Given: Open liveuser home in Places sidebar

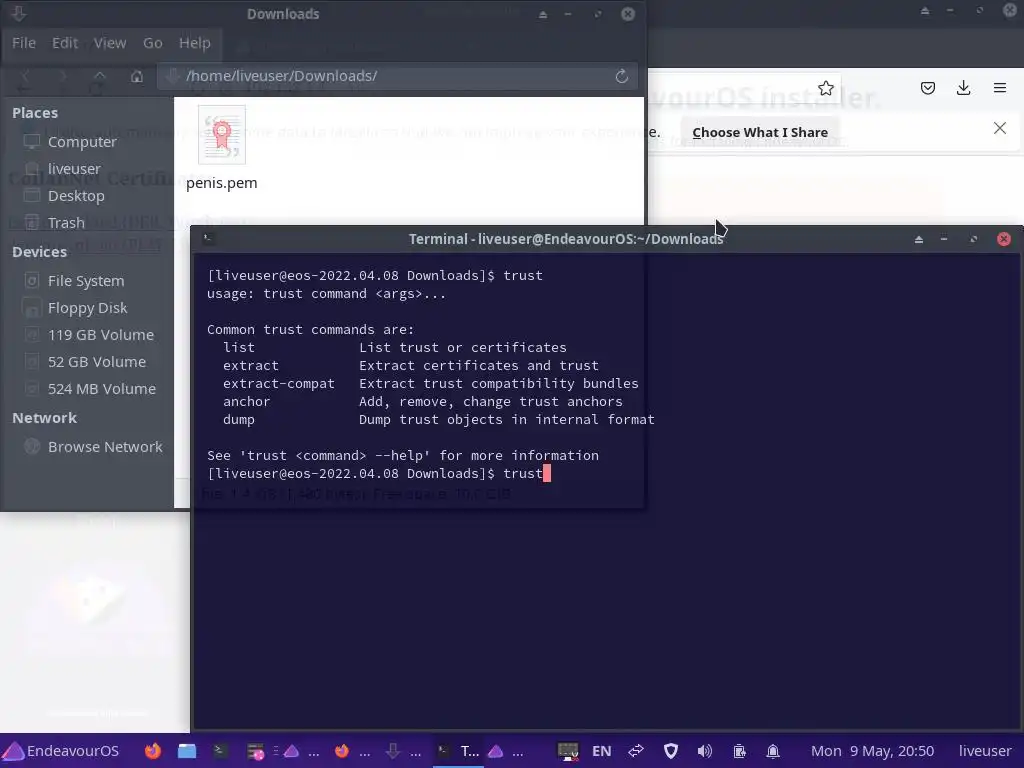Looking at the screenshot, I should coord(74,169).
